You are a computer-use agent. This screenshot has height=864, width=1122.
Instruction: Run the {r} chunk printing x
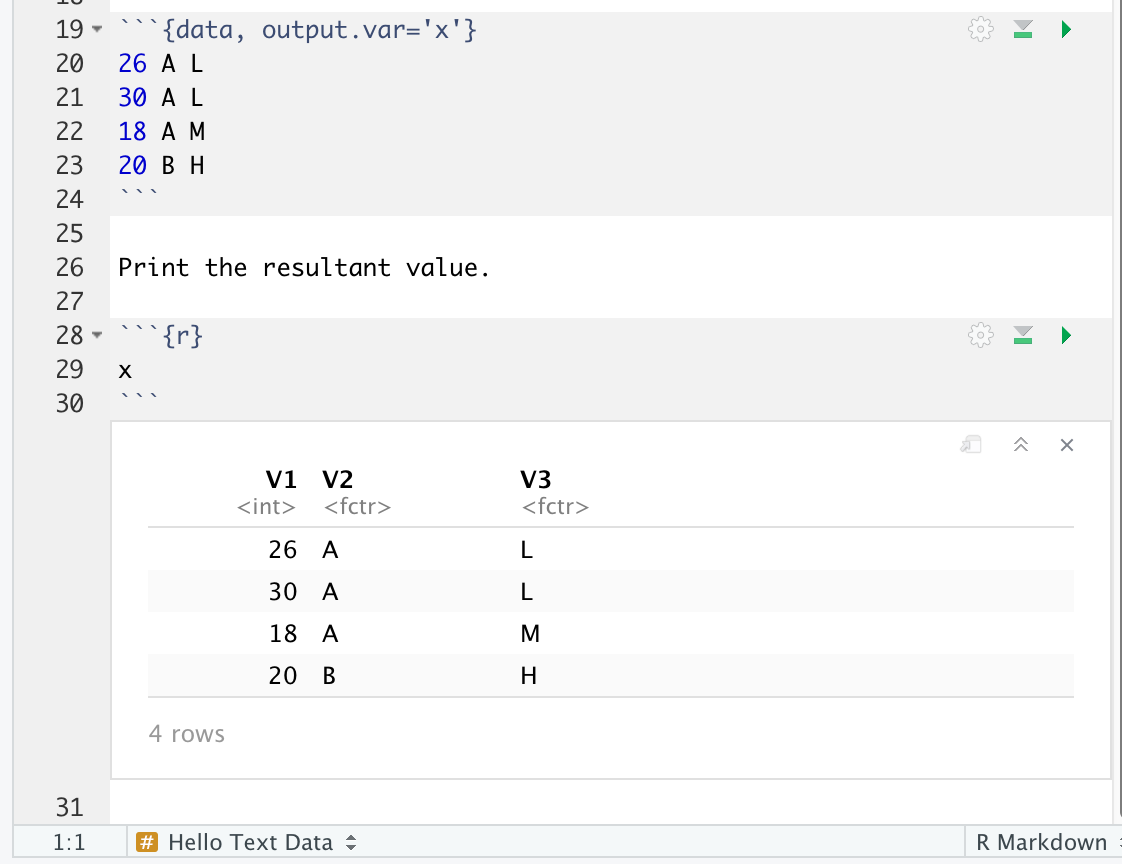click(1066, 335)
